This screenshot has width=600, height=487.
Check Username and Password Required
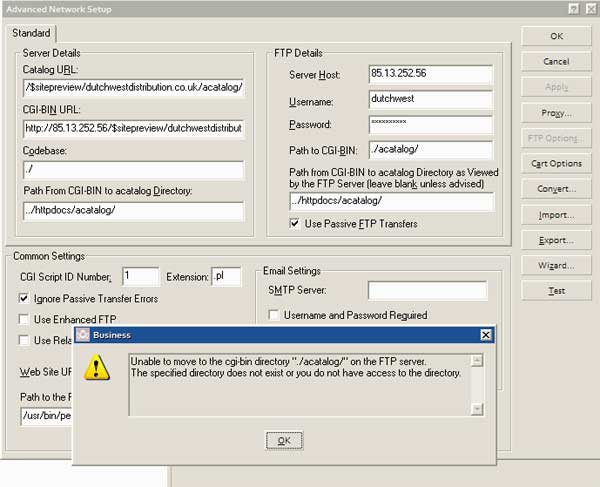pos(275,315)
